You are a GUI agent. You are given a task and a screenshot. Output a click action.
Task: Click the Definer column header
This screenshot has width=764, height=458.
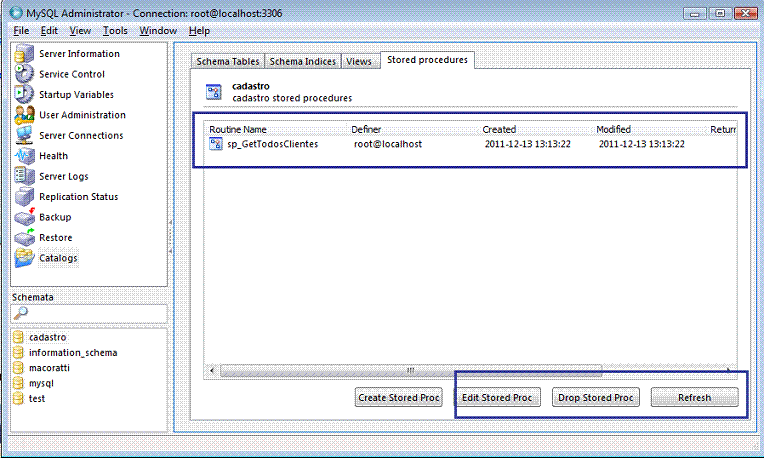point(415,129)
